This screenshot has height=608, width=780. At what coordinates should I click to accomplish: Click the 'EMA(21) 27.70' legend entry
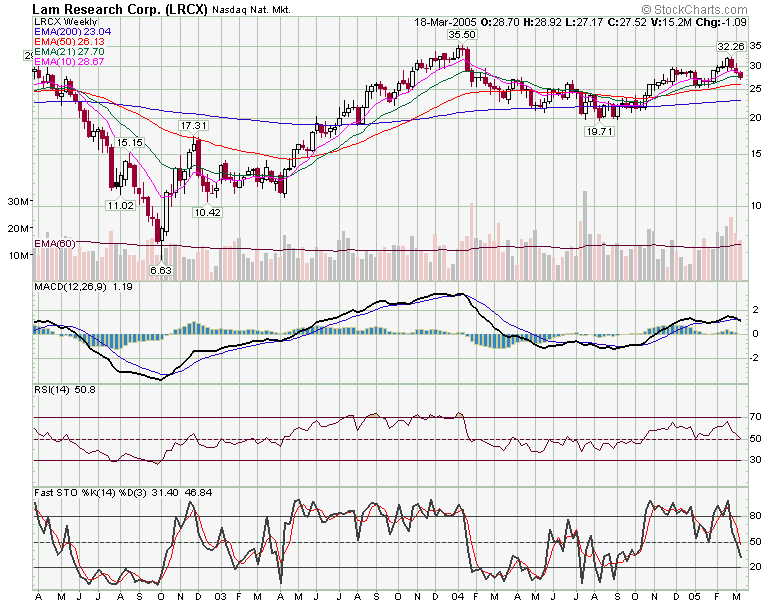70,52
